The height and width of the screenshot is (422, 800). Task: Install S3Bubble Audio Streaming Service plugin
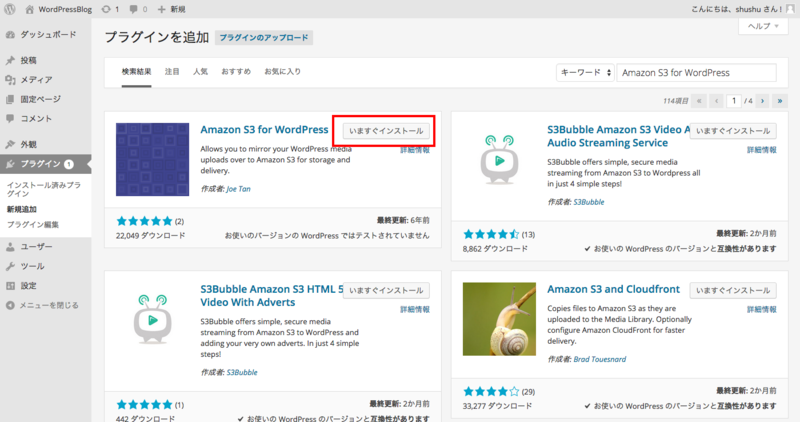pyautogui.click(x=733, y=131)
